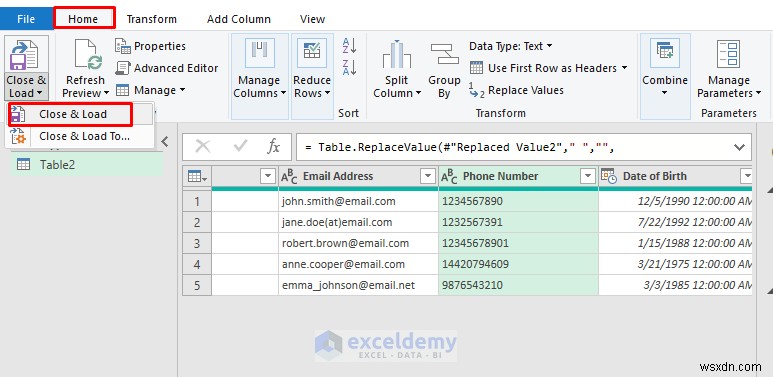The width and height of the screenshot is (773, 377).
Task: Open the Refresh Preview dropdown arrow
Action: coord(106,93)
